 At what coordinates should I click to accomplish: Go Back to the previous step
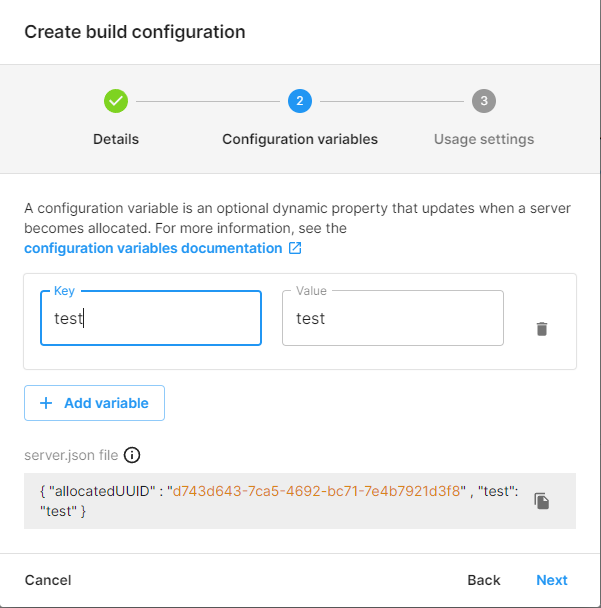[484, 580]
